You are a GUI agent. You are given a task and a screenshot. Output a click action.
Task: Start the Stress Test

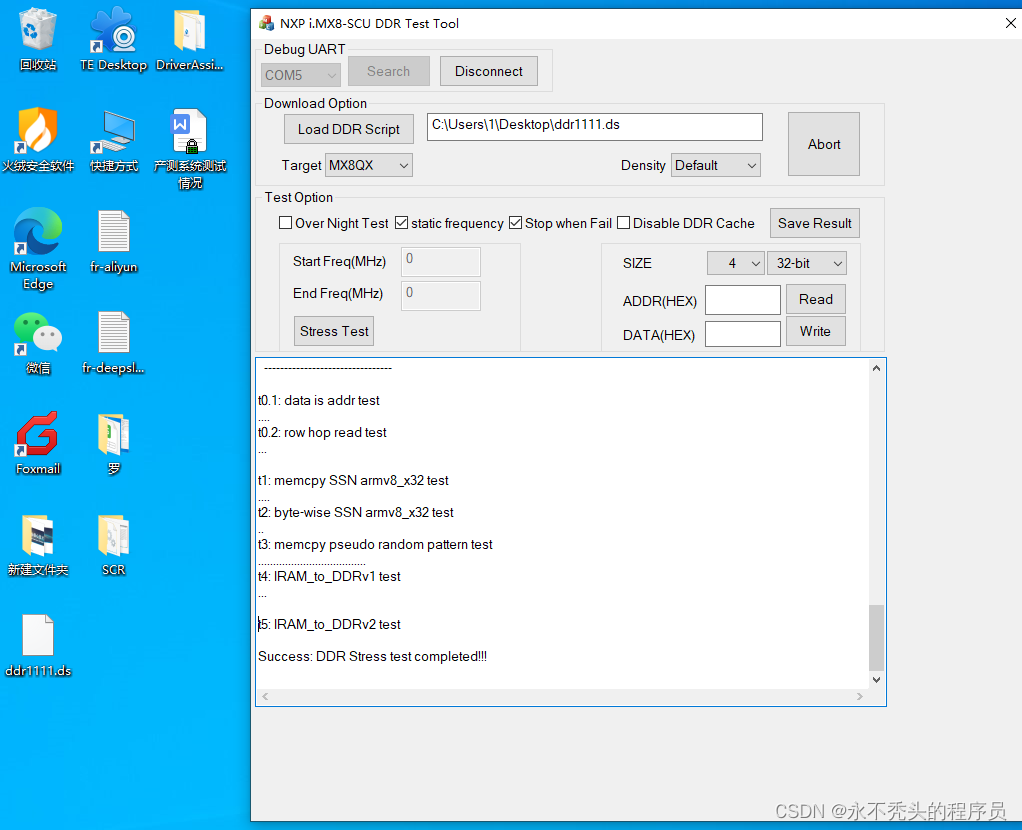pyautogui.click(x=334, y=331)
